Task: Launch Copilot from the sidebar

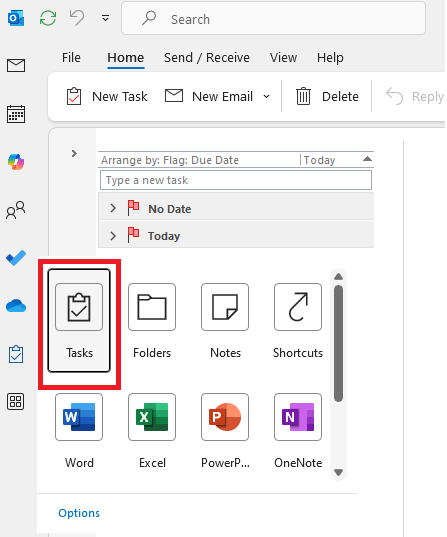Action: tap(16, 162)
